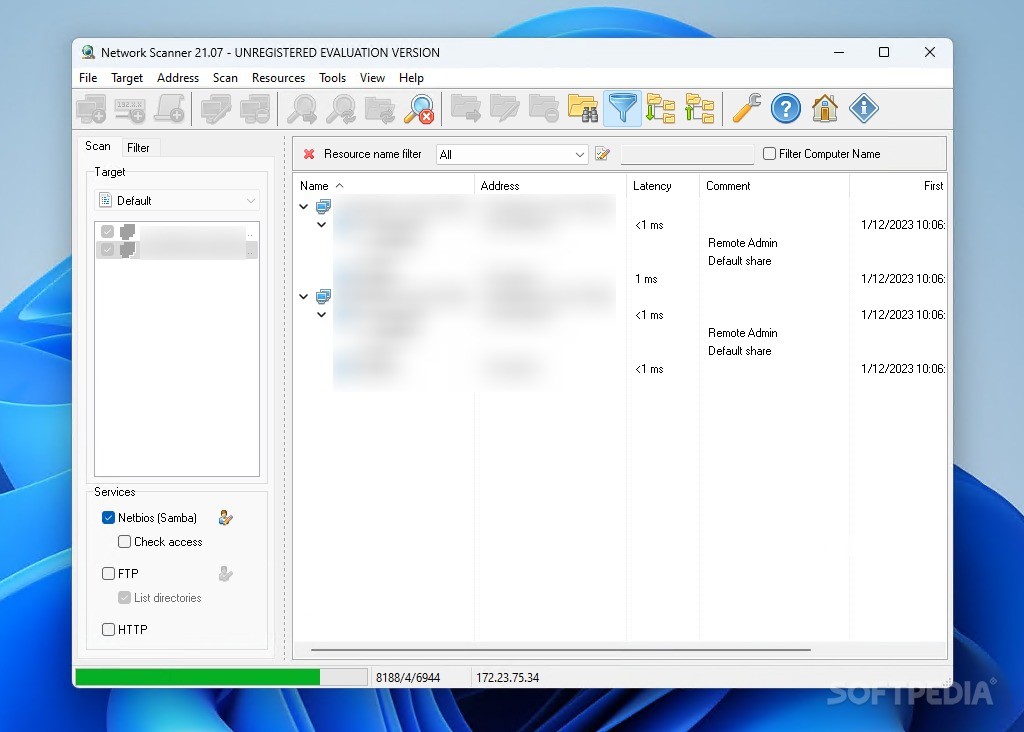This screenshot has height=732, width=1024.
Task: Click collapse tree green up arrow icon
Action: 699,108
